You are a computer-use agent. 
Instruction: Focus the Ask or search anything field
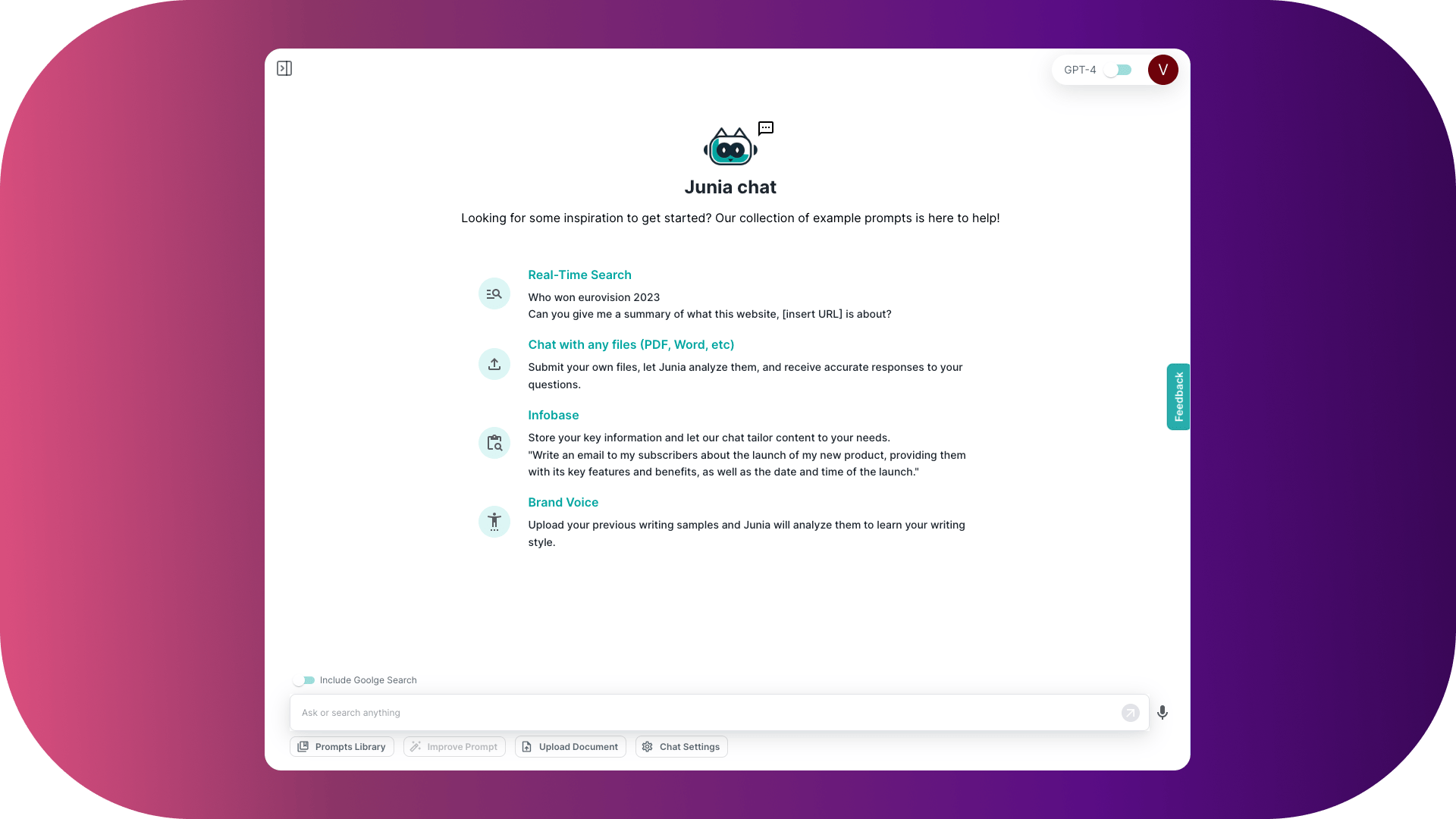(x=705, y=713)
